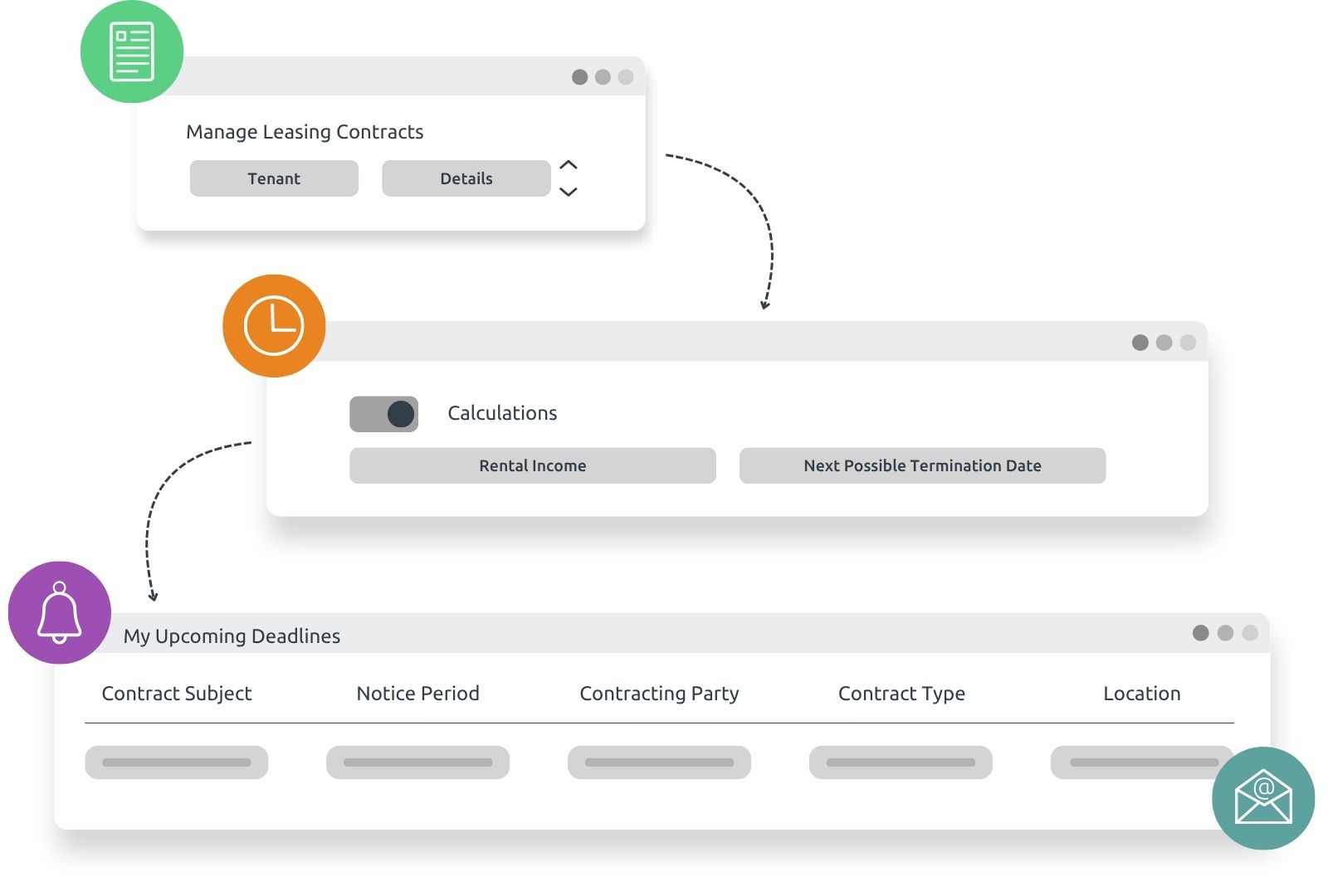Select Next Possible Termination Date
The width and height of the screenshot is (1328, 896).
[921, 465]
